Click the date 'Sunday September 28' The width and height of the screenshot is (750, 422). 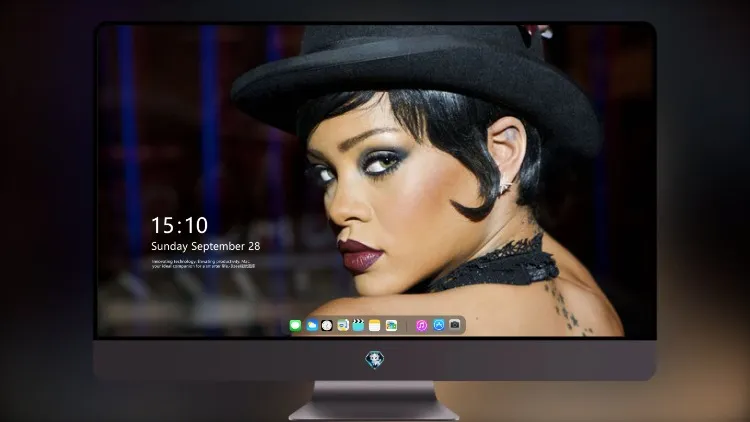(206, 246)
